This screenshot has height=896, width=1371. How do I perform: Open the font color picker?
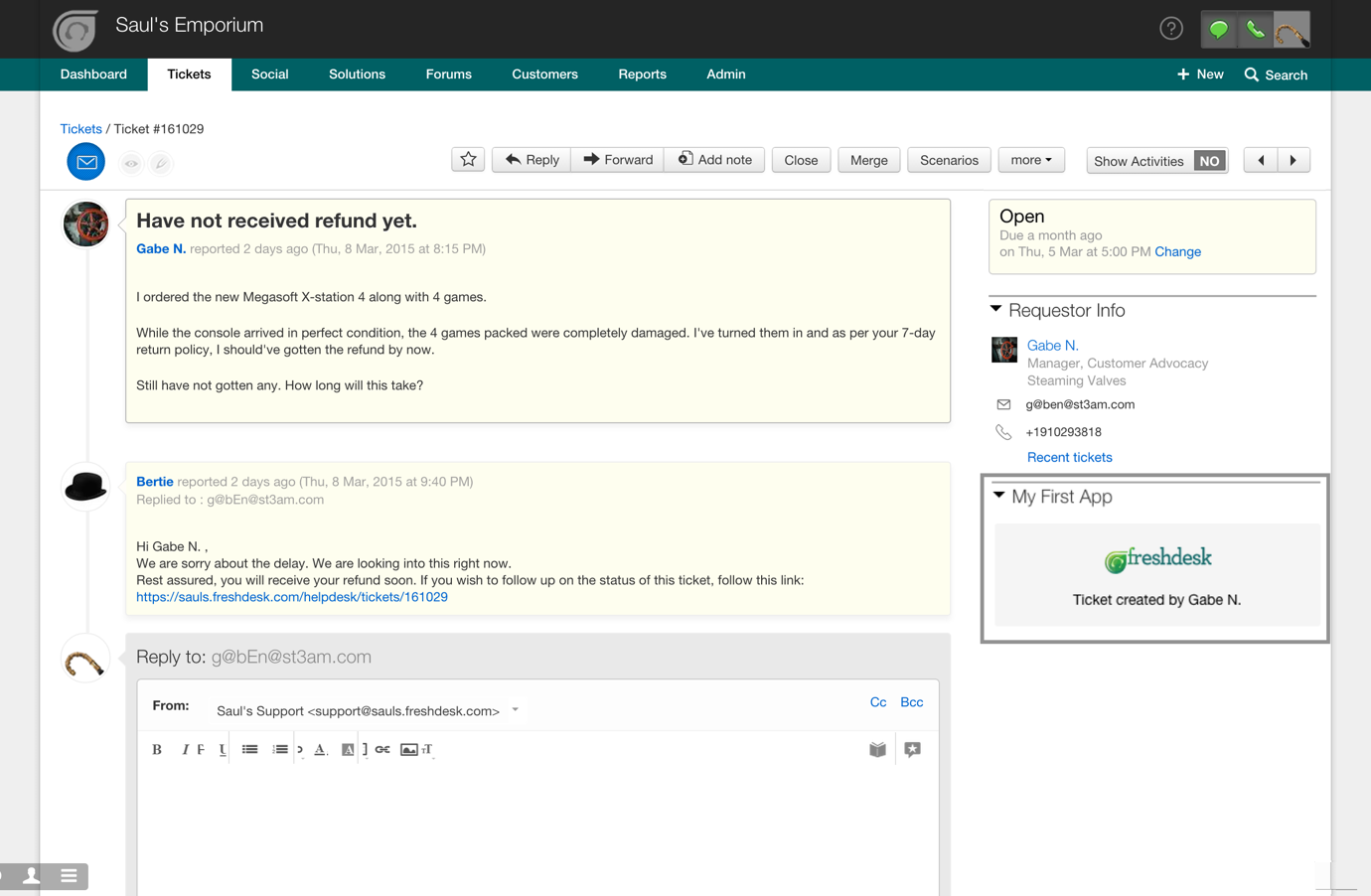coord(320,750)
